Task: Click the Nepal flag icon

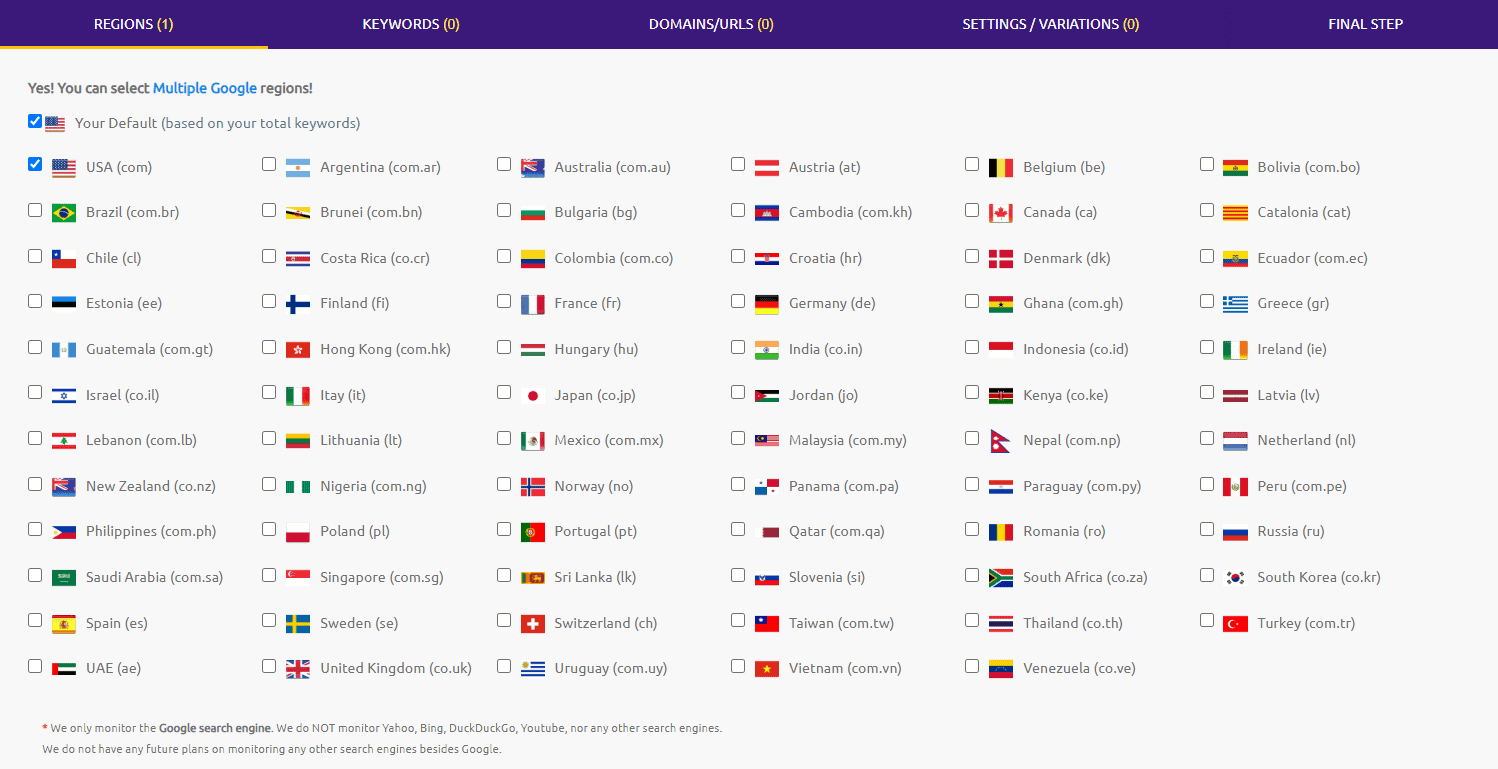Action: (x=1001, y=441)
